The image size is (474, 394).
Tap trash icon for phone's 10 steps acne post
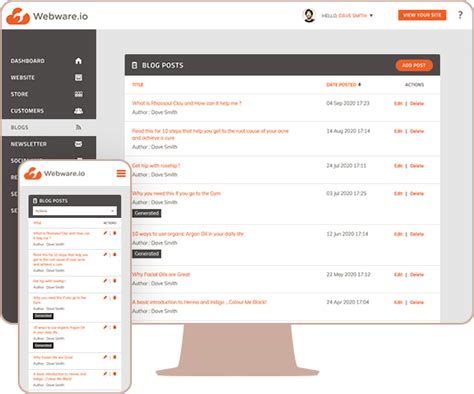pos(115,254)
